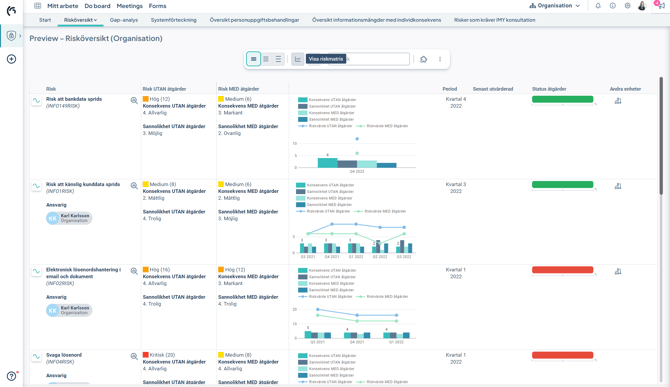Click the Period column header
The height and width of the screenshot is (387, 670).
point(450,89)
